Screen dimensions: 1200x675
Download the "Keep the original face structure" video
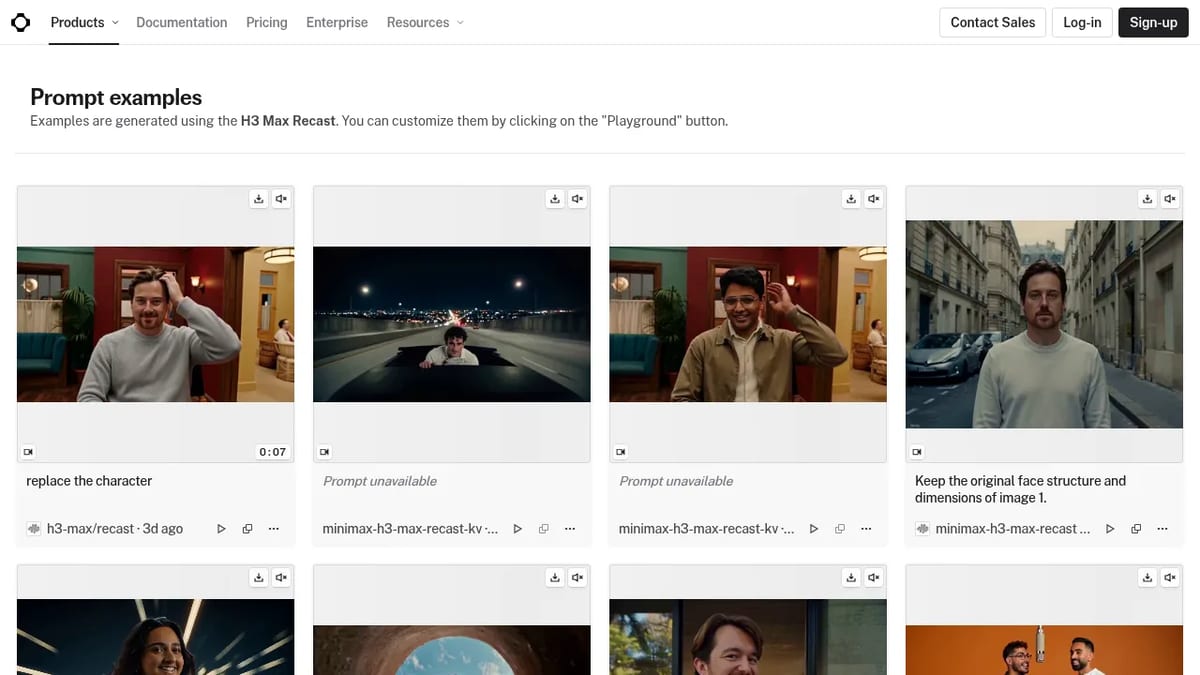click(x=1147, y=199)
